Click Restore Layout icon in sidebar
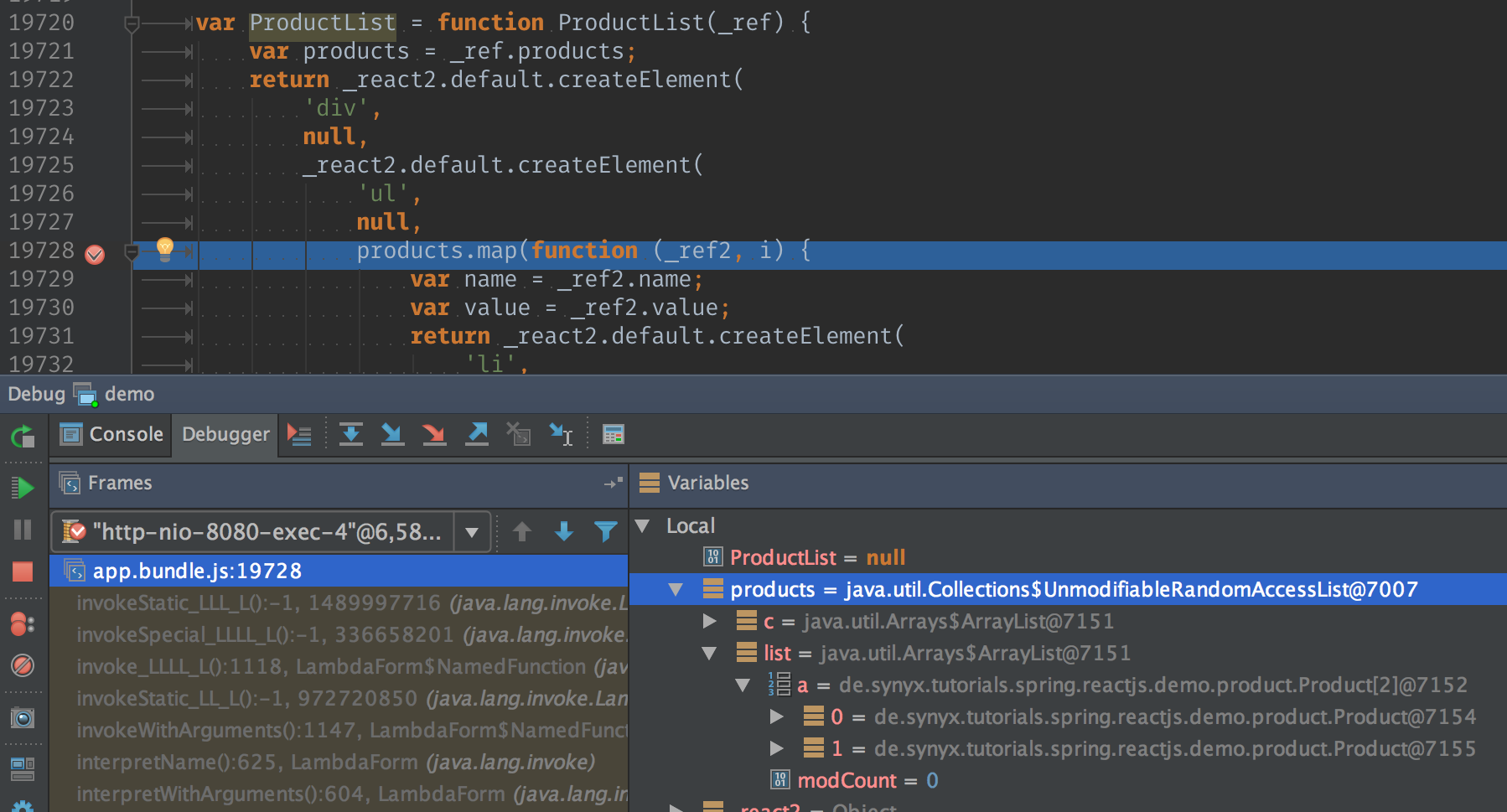 tap(23, 768)
